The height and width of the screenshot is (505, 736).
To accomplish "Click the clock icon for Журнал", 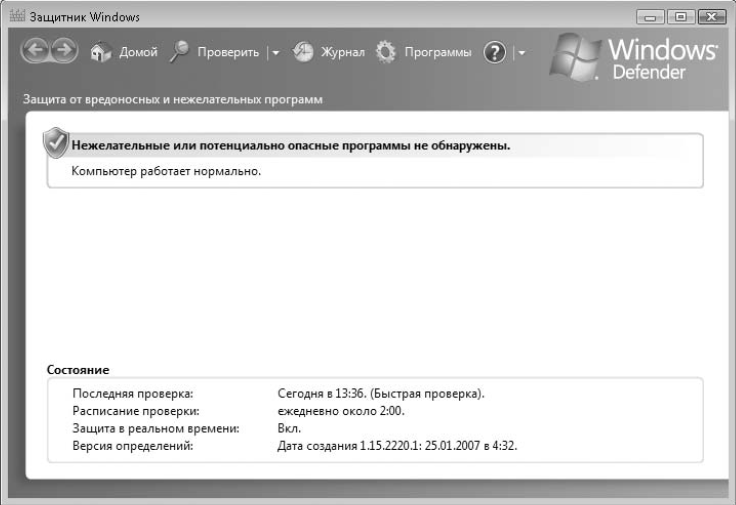I will [x=303, y=52].
